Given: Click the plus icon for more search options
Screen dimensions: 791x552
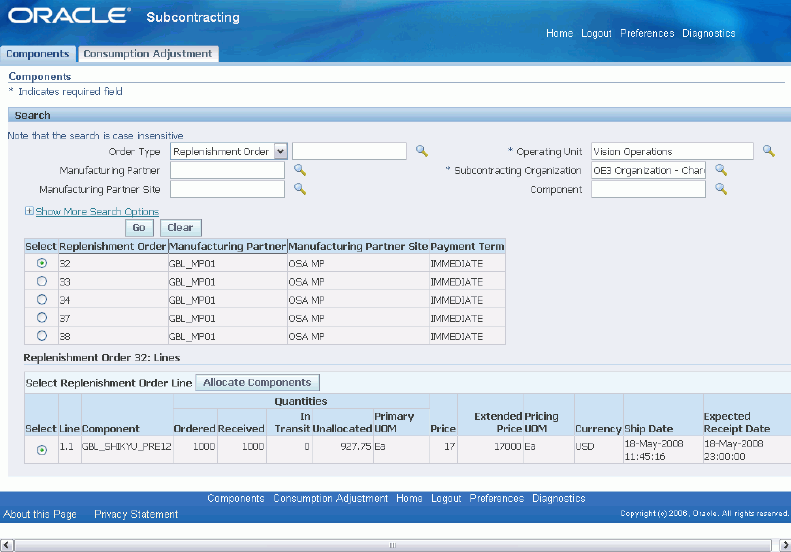Looking at the screenshot, I should 29,211.
